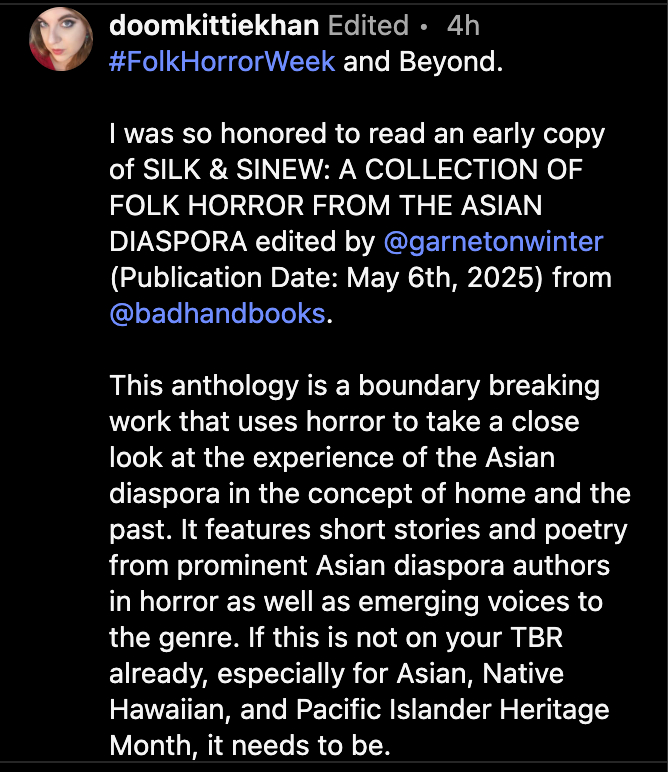668x772 pixels.
Task: Click the "Publication Date: May 6th, 2025" text
Action: (360, 277)
